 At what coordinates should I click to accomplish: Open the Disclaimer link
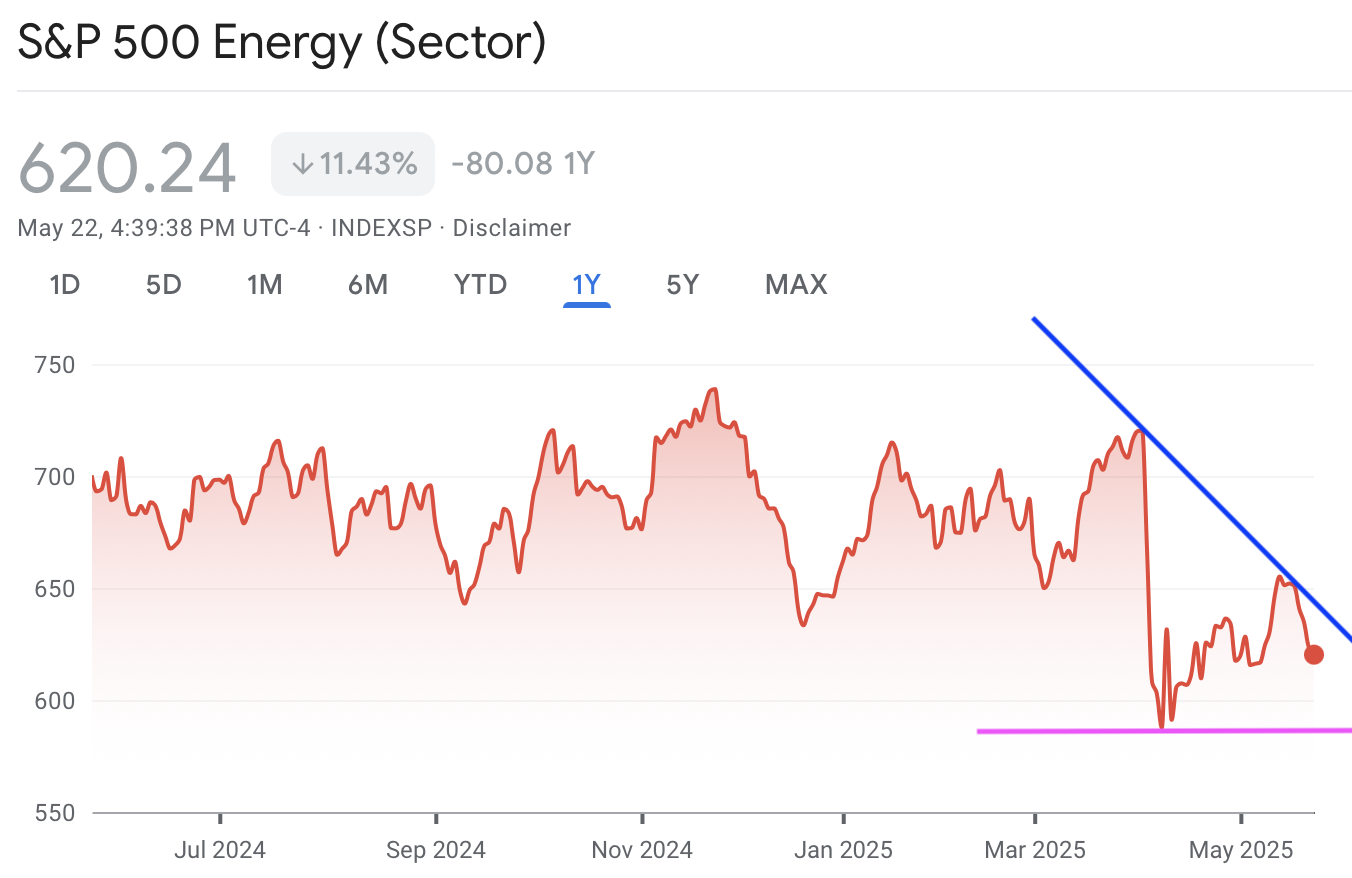click(512, 228)
